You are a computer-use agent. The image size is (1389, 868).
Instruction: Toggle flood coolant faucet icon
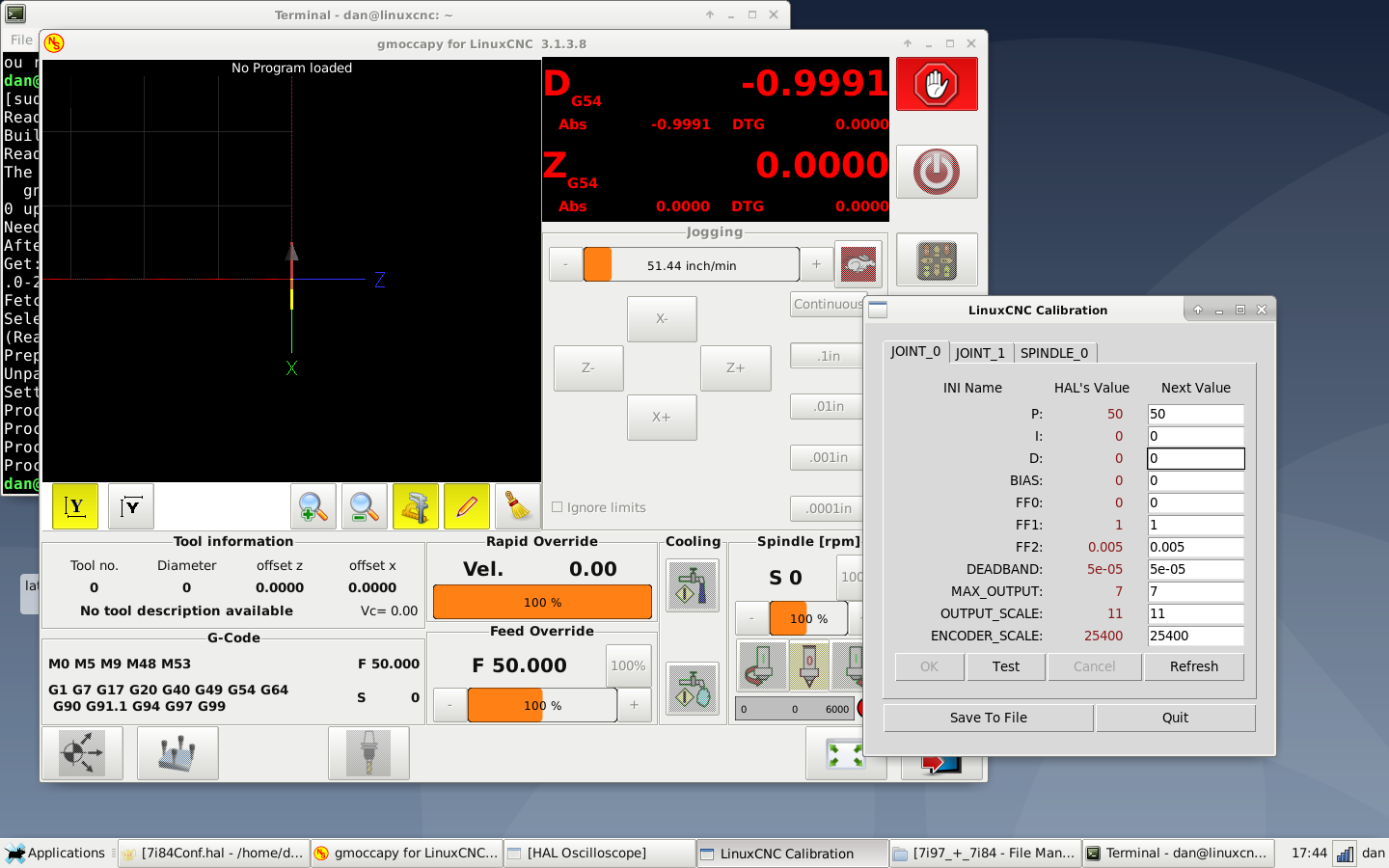pos(693,585)
